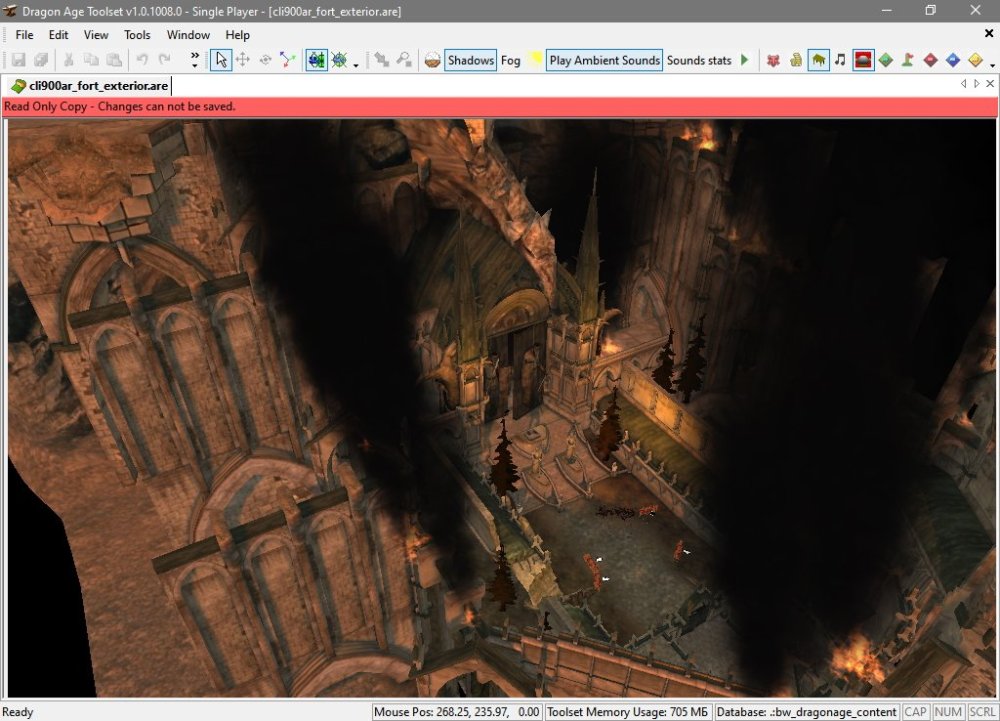The width and height of the screenshot is (1000, 721).
Task: Toggle the Fog display option
Action: [x=511, y=60]
